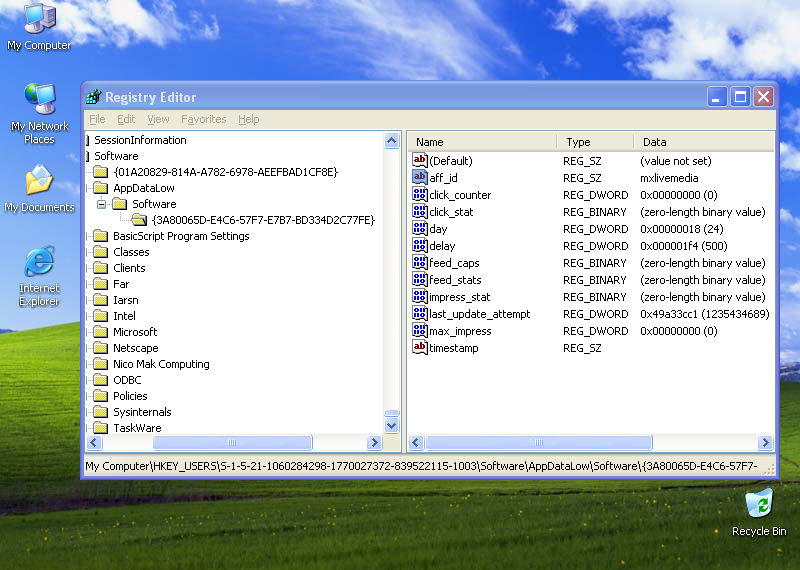Click the values pane horizontal scrollbar thumb
Screen dimensions: 800x570
click(539, 442)
